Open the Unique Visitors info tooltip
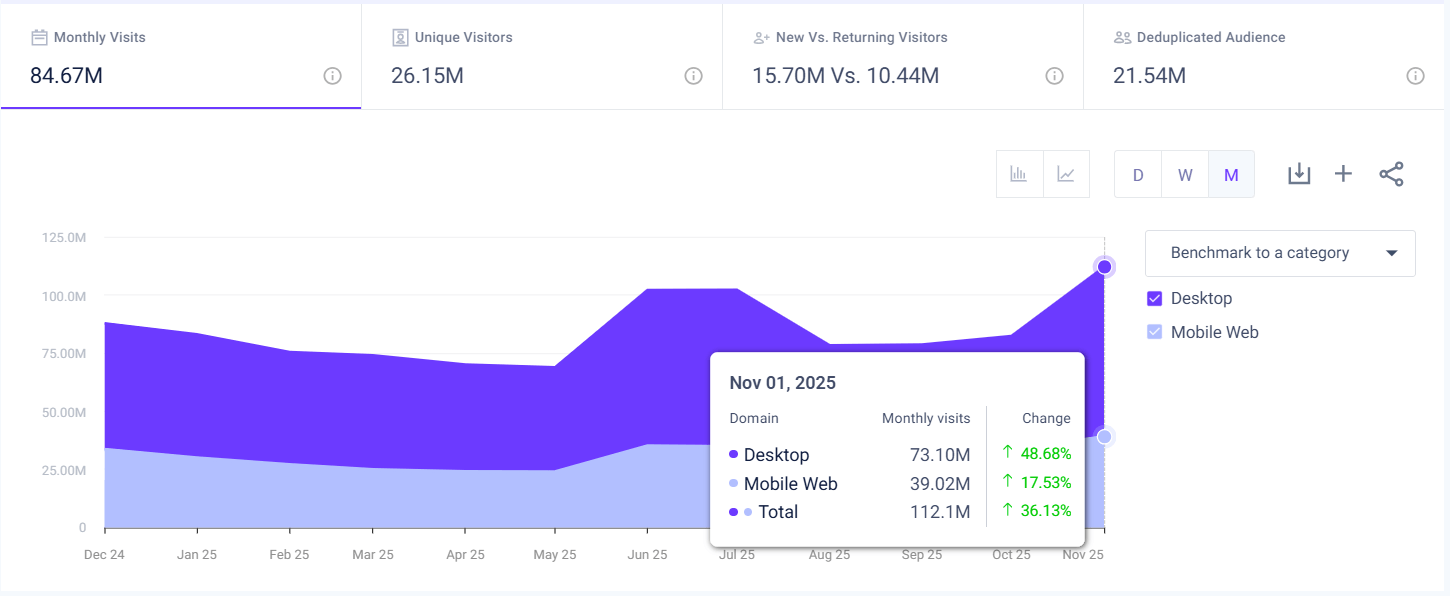Image resolution: width=1450 pixels, height=596 pixels. point(693,75)
